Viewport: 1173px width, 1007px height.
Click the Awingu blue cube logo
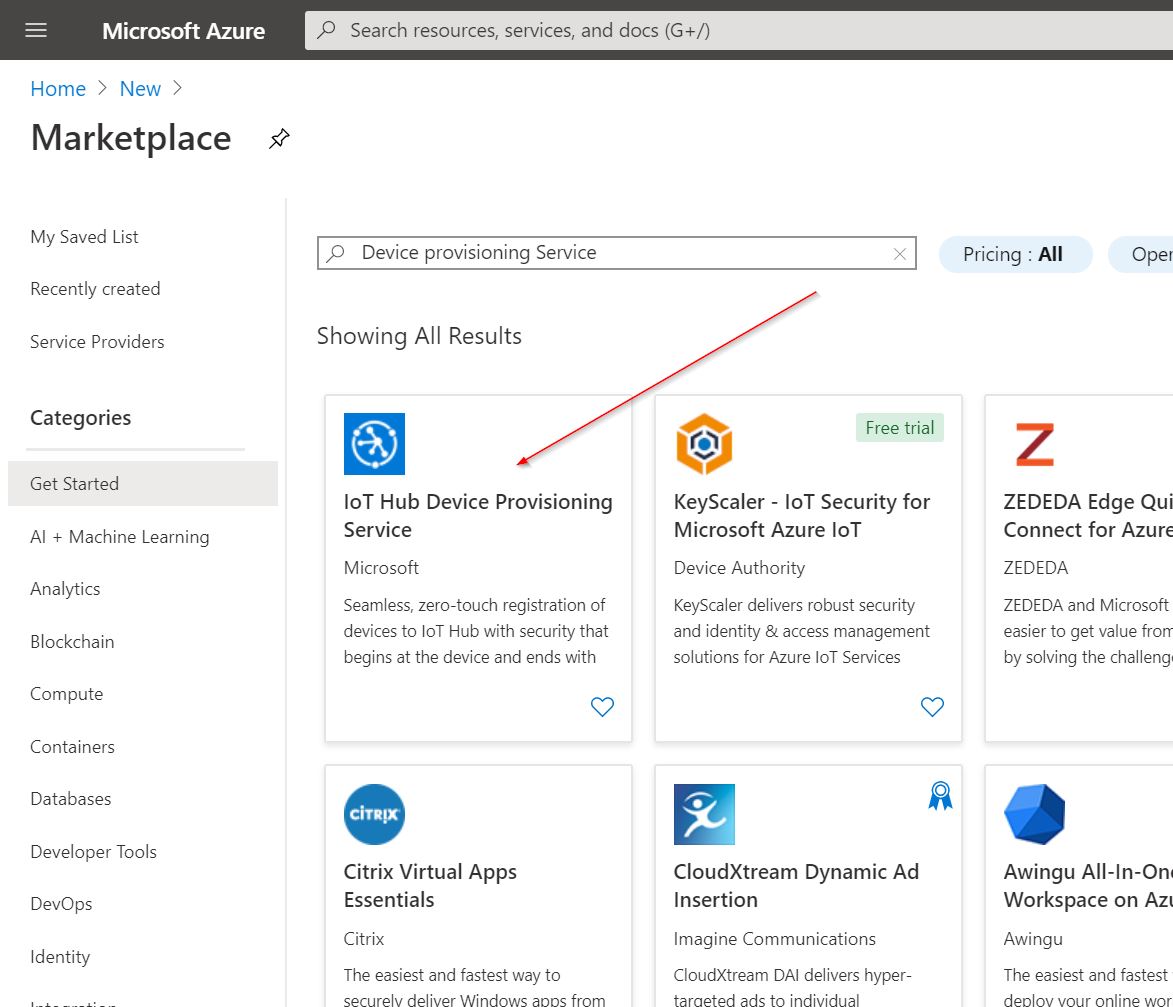tap(1035, 814)
